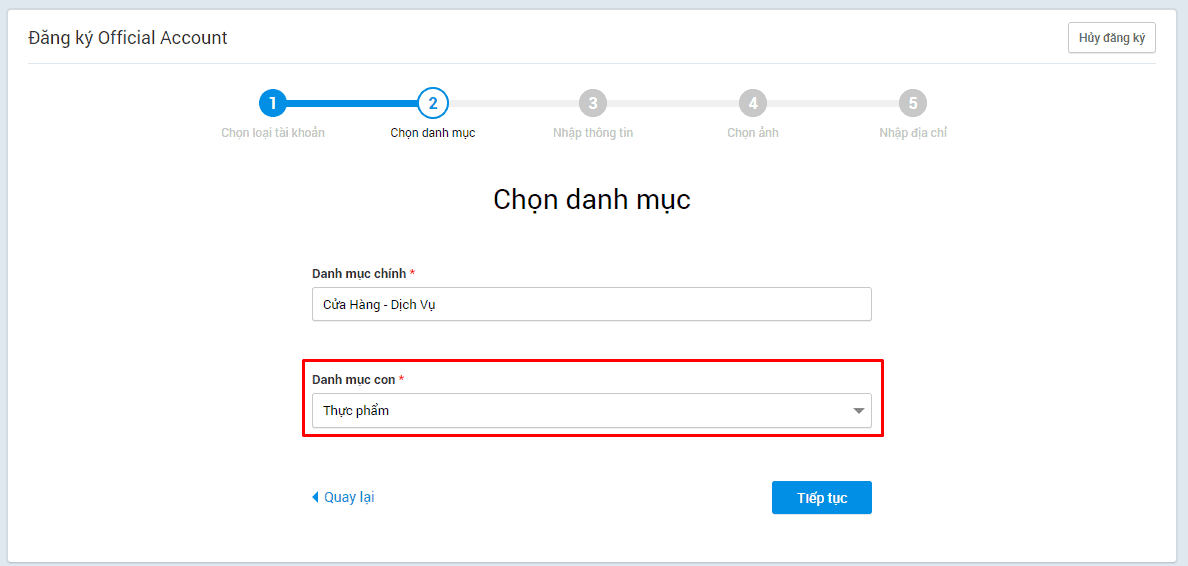Click the Hủy đăng ký button
This screenshot has height=566, width=1188.
(x=1111, y=38)
